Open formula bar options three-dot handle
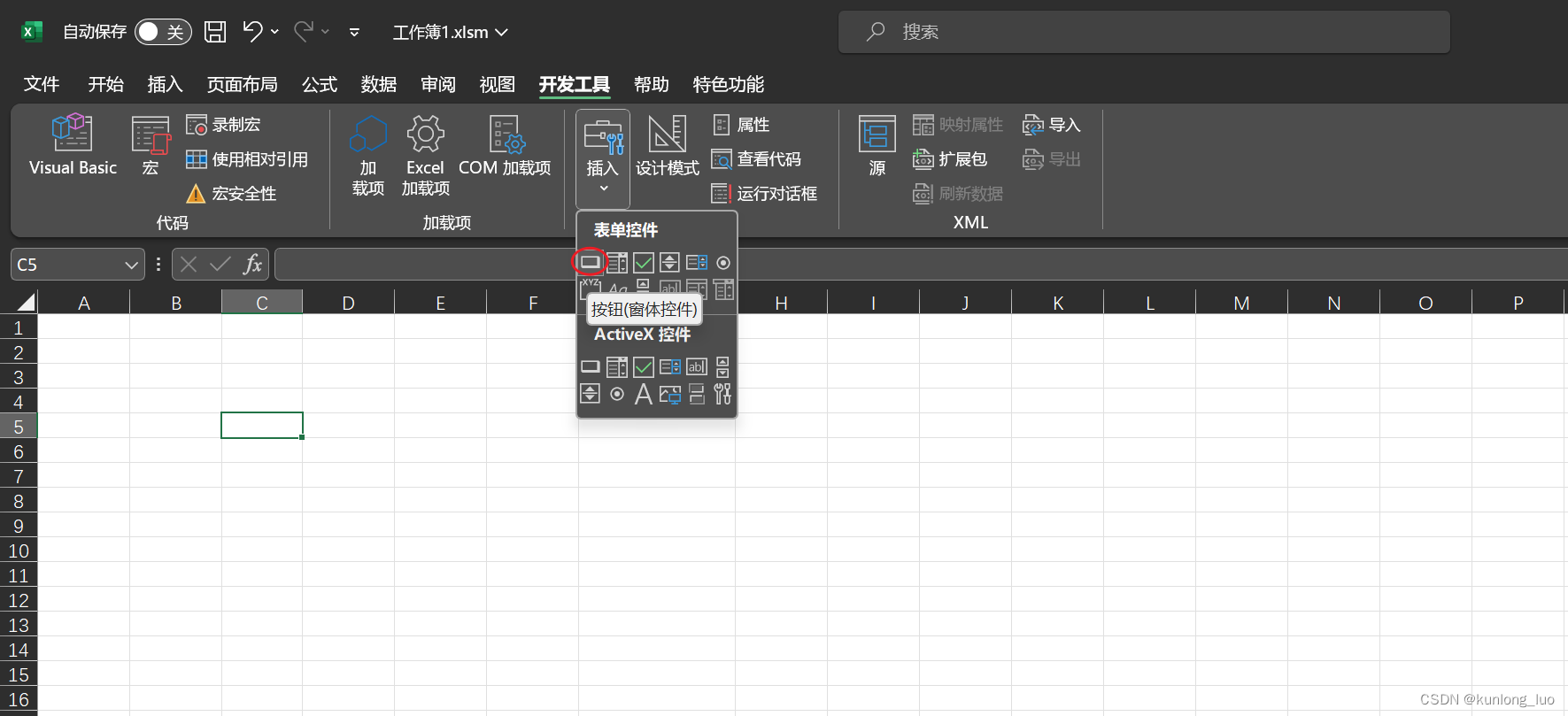Image resolution: width=1568 pixels, height=716 pixels. point(158,264)
